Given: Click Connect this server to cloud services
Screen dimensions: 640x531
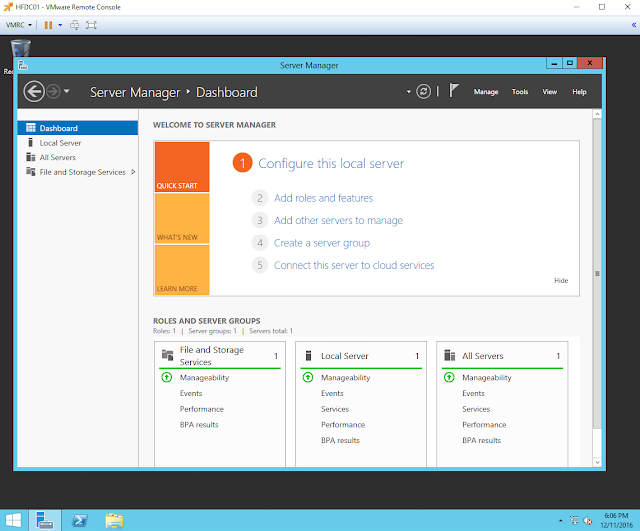Looking at the screenshot, I should (354, 265).
